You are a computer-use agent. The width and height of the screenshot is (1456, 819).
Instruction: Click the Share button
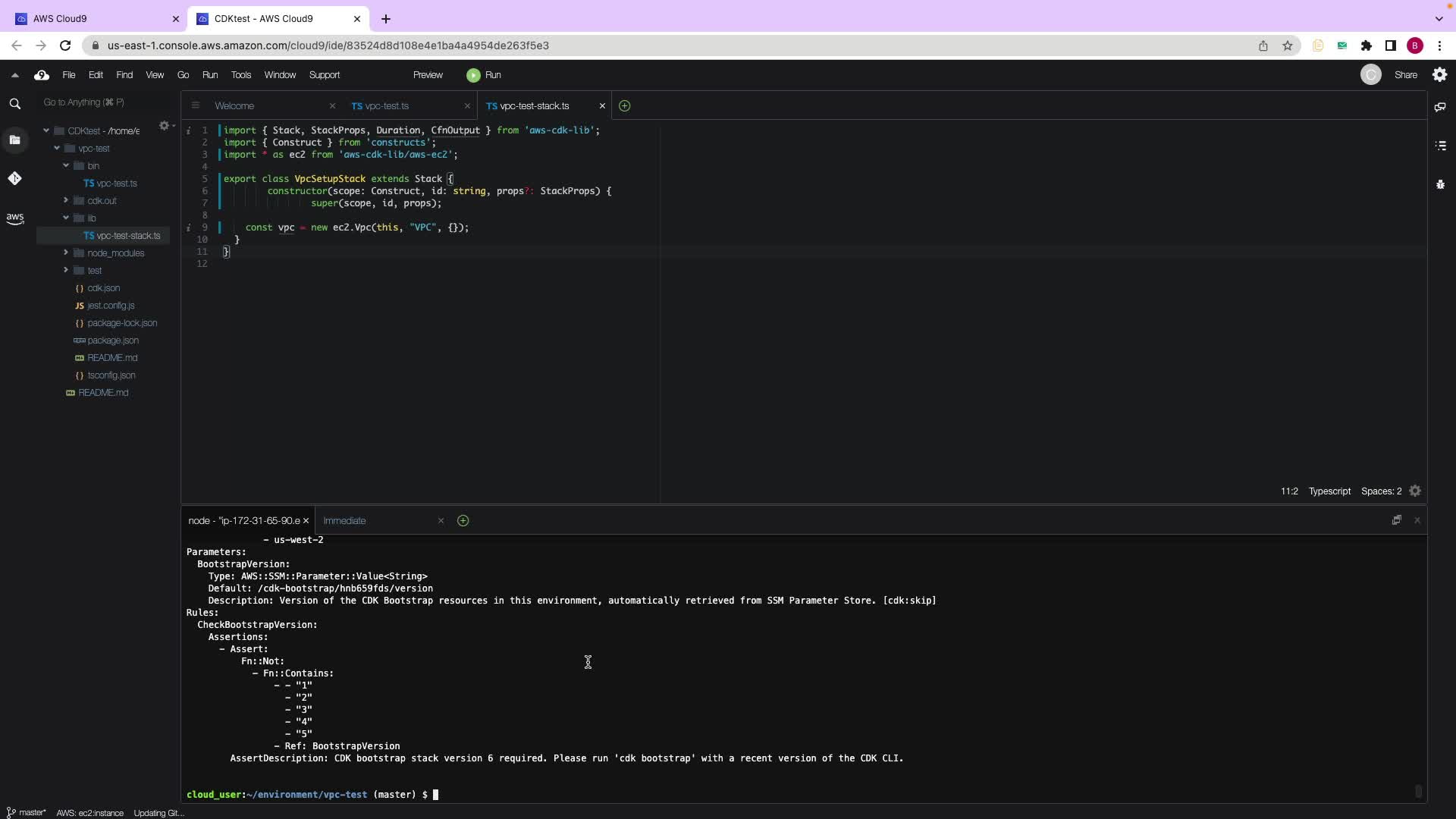coord(1405,75)
